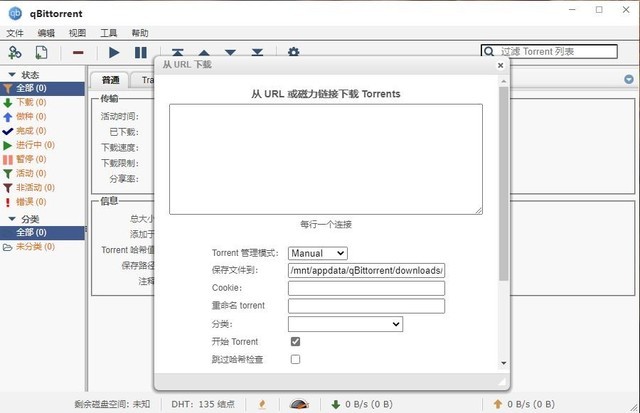Viewport: 640px width, 413px height.
Task: Open the 视图 menu
Action: tap(77, 33)
